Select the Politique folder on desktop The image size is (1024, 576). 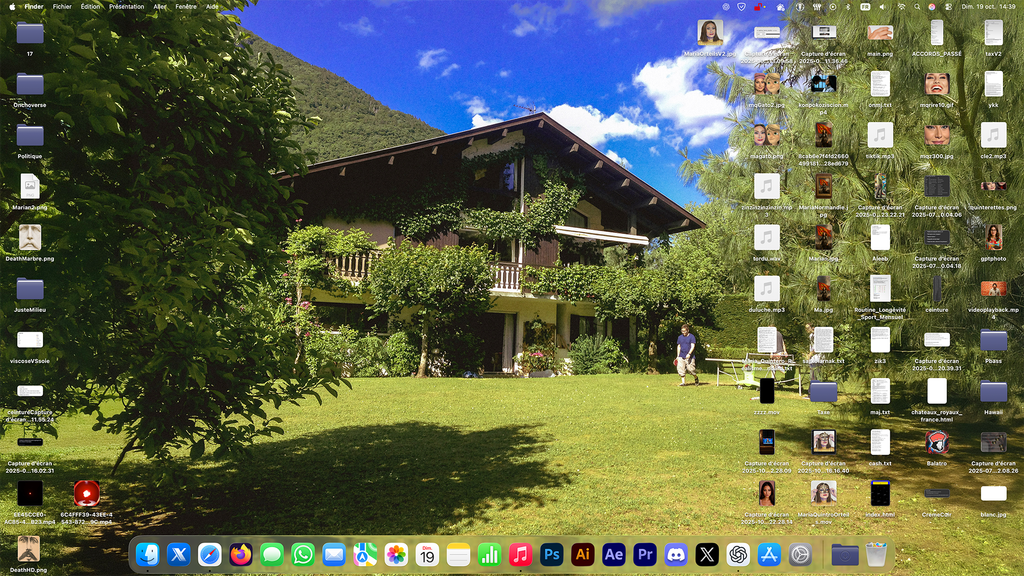coord(30,136)
